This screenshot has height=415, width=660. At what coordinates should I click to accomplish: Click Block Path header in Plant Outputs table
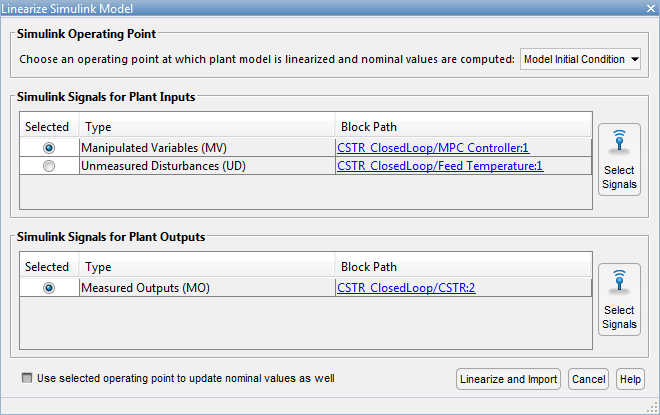pyautogui.click(x=463, y=267)
